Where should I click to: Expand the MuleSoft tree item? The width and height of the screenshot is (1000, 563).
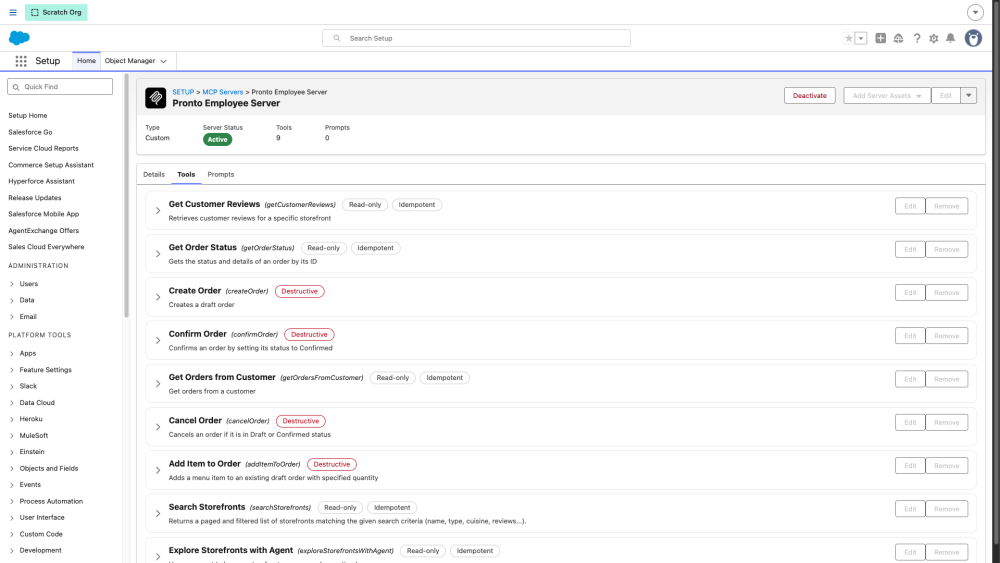click(x=11, y=435)
